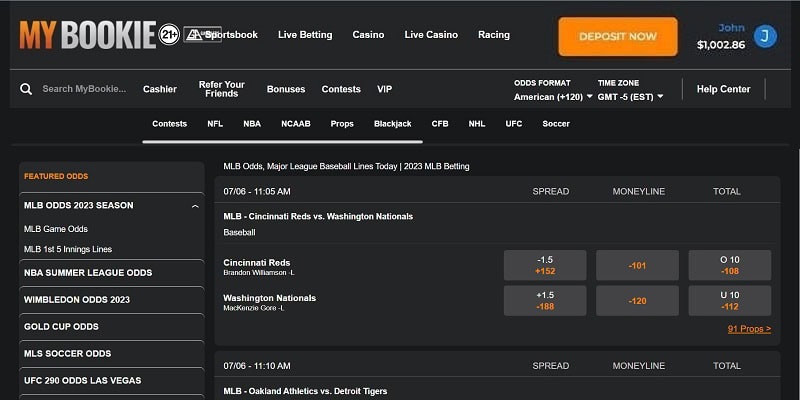The width and height of the screenshot is (800, 400).
Task: Click the Featured Odds heading
Action: click(56, 176)
